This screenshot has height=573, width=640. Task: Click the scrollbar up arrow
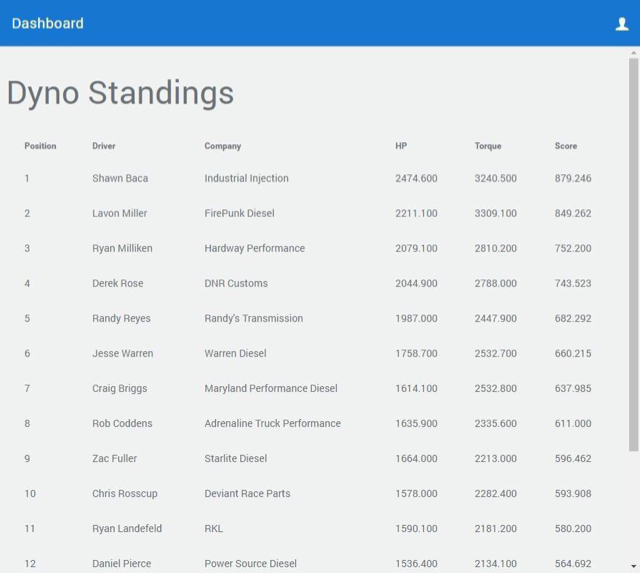point(633,53)
